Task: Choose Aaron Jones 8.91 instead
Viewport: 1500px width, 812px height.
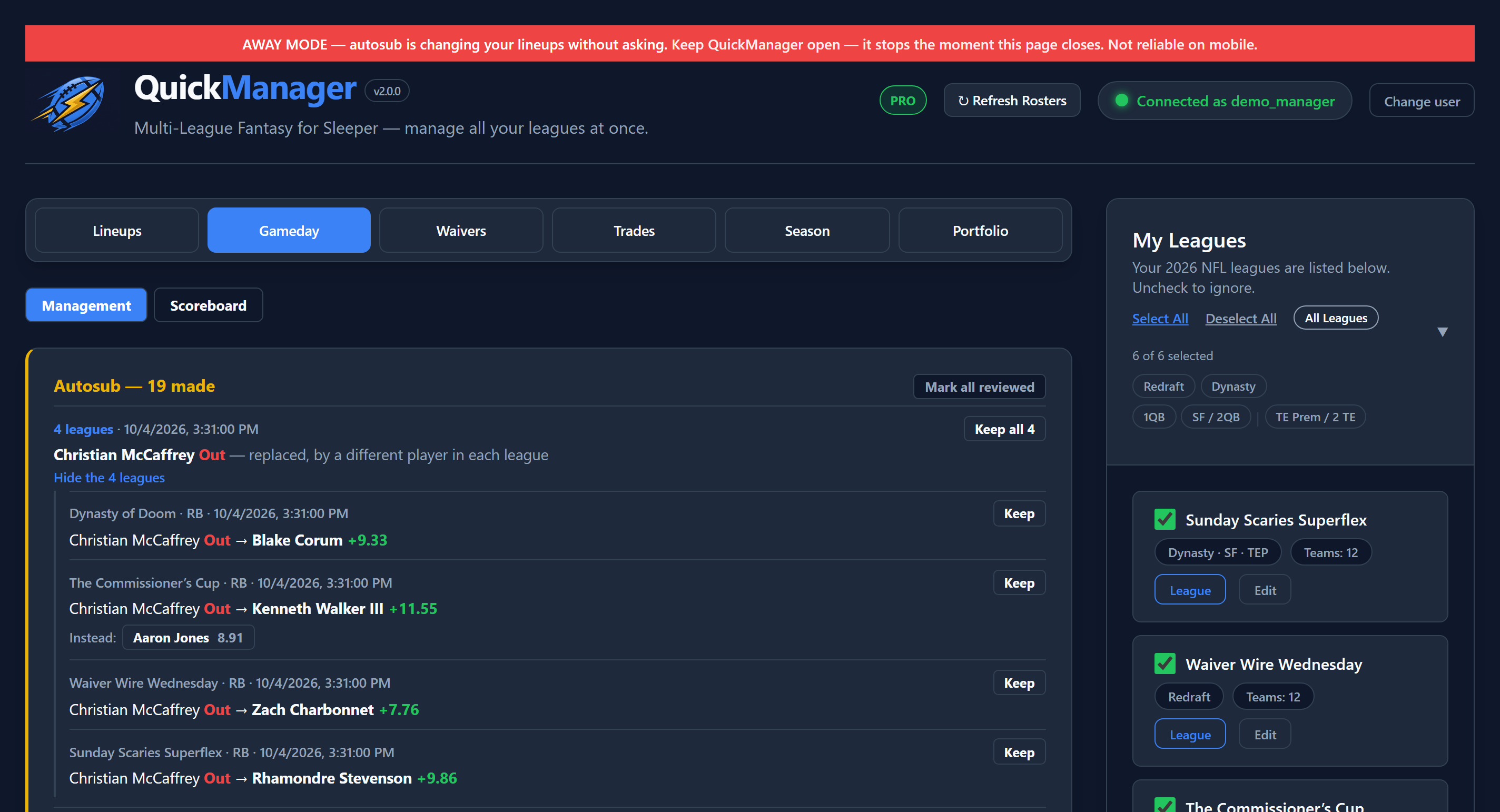Action: (188, 637)
